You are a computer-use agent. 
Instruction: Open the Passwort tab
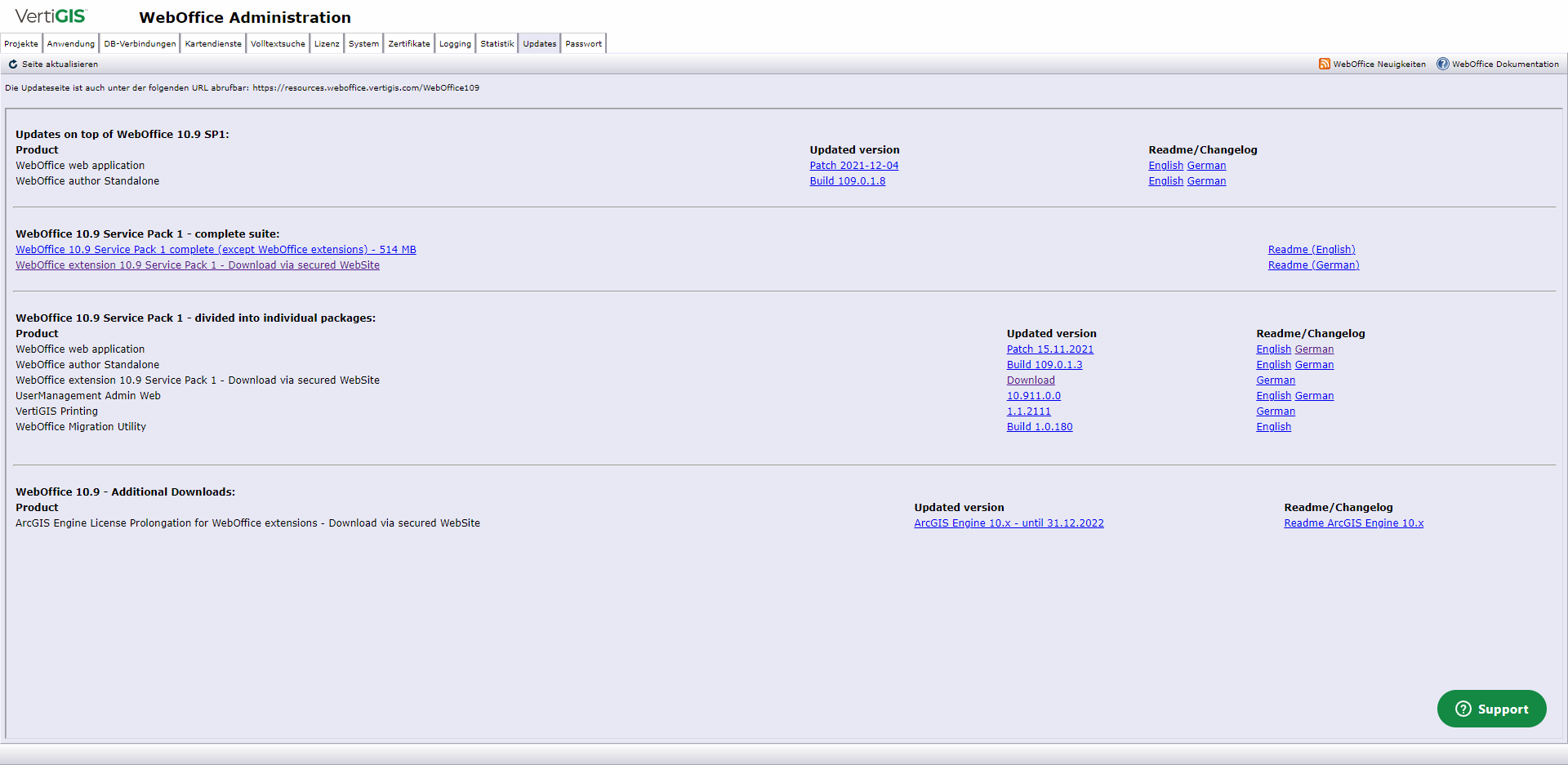pyautogui.click(x=582, y=43)
